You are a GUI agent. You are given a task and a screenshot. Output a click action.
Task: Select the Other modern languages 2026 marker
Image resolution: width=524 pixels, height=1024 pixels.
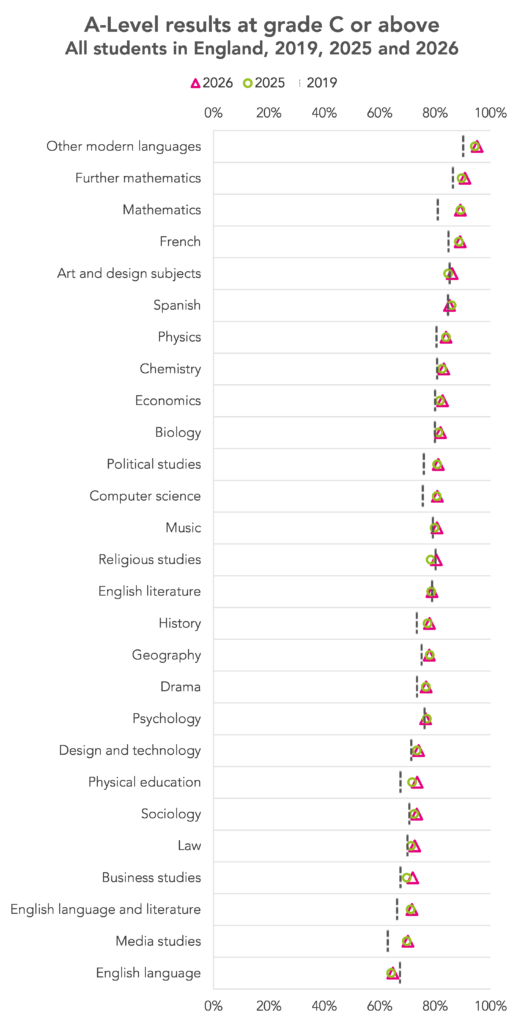pos(477,146)
